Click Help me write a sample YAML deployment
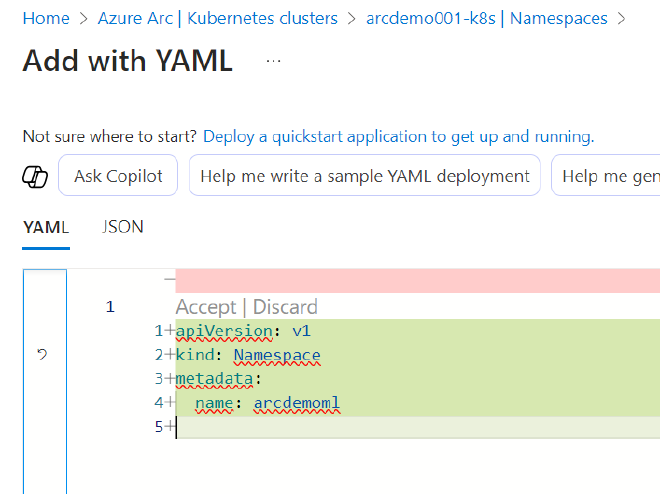 pyautogui.click(x=365, y=175)
